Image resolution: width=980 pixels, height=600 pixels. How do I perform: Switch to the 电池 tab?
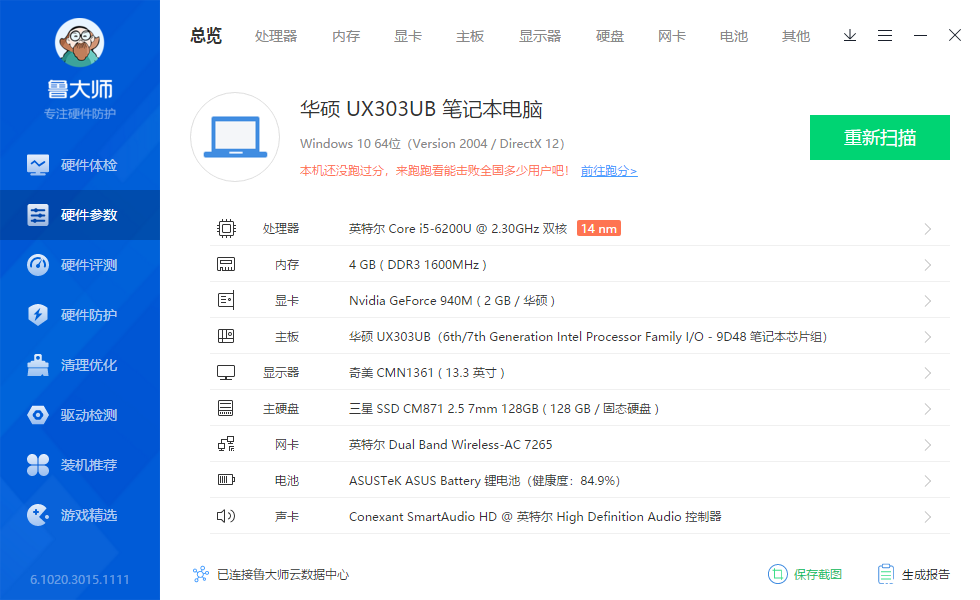734,36
